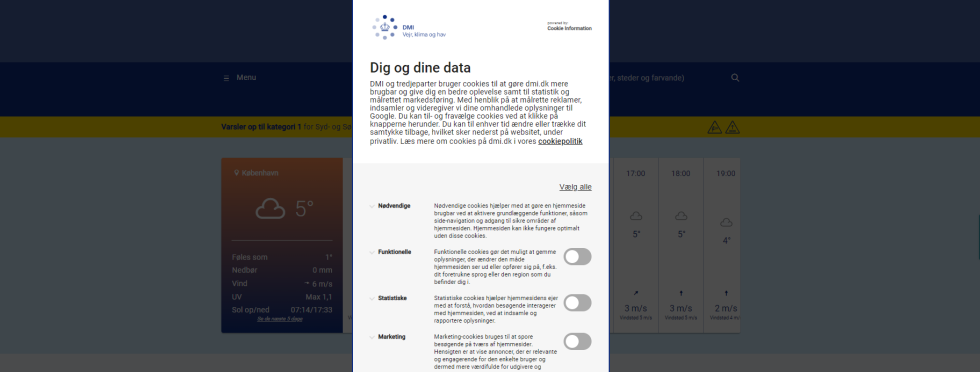Open the Cookie Information provider logo
This screenshot has width=980, height=372.
tap(569, 26)
